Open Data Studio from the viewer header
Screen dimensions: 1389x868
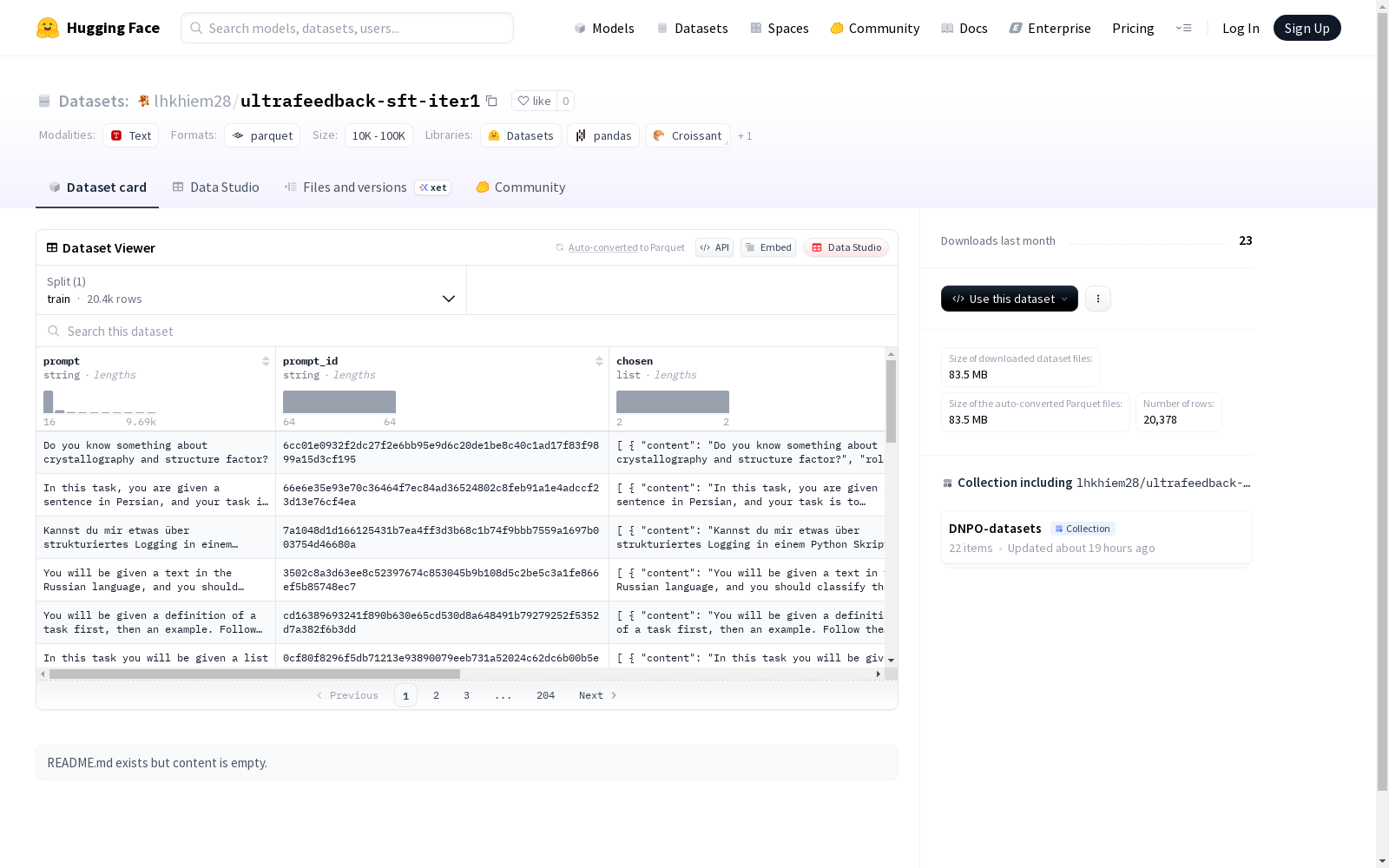846,247
